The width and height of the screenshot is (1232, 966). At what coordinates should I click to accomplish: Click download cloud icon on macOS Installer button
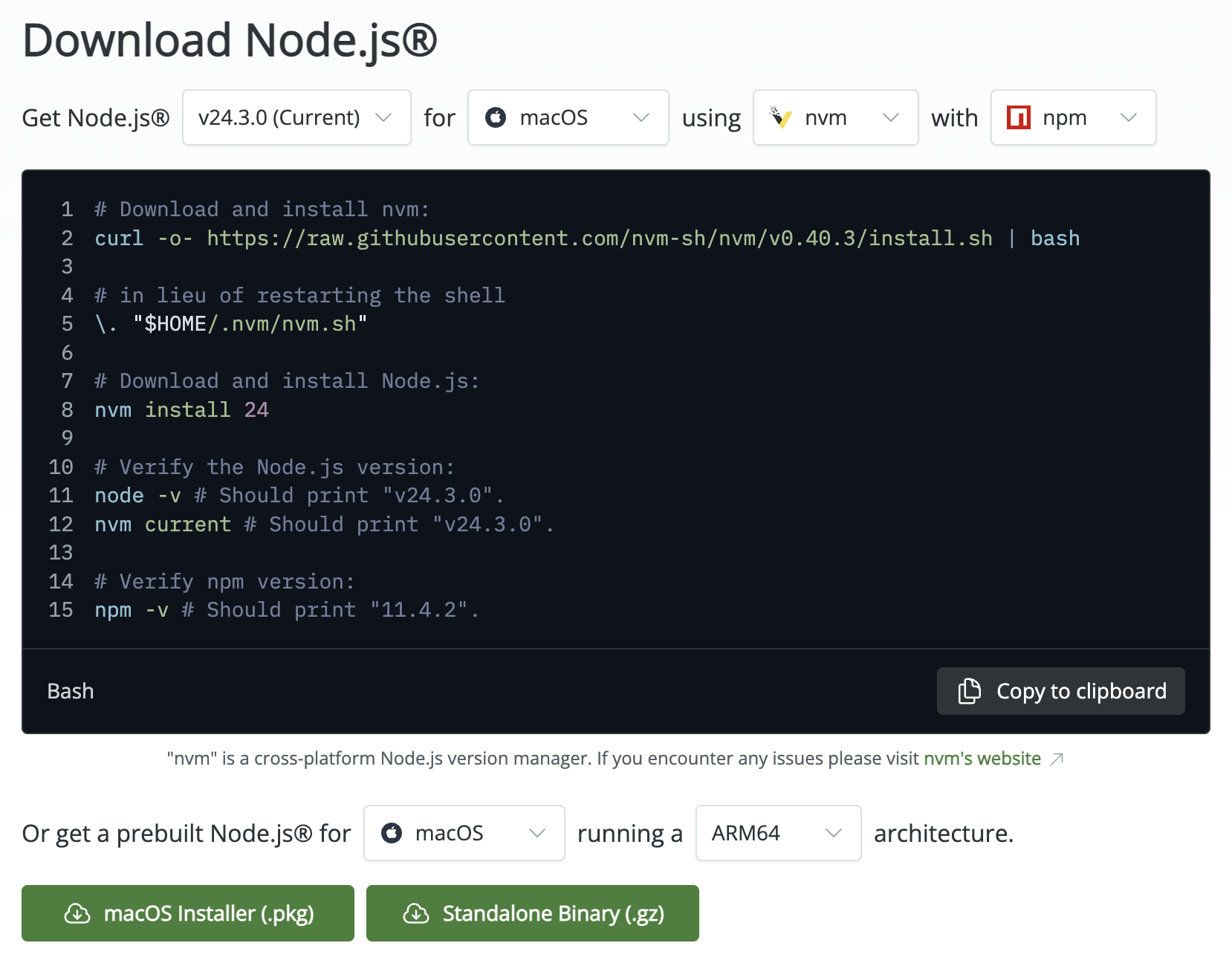point(77,913)
